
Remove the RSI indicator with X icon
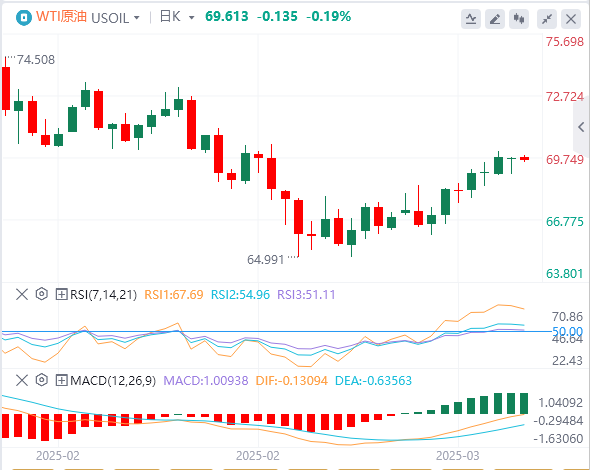22,294
